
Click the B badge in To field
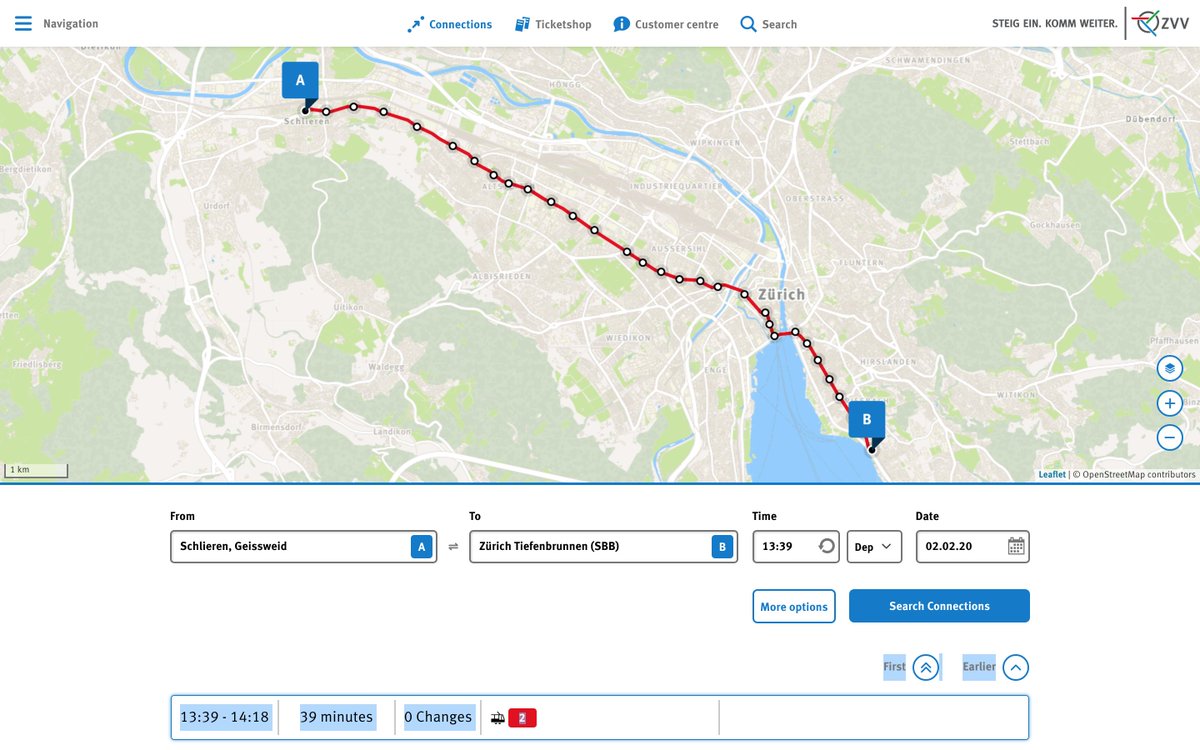[x=722, y=547]
